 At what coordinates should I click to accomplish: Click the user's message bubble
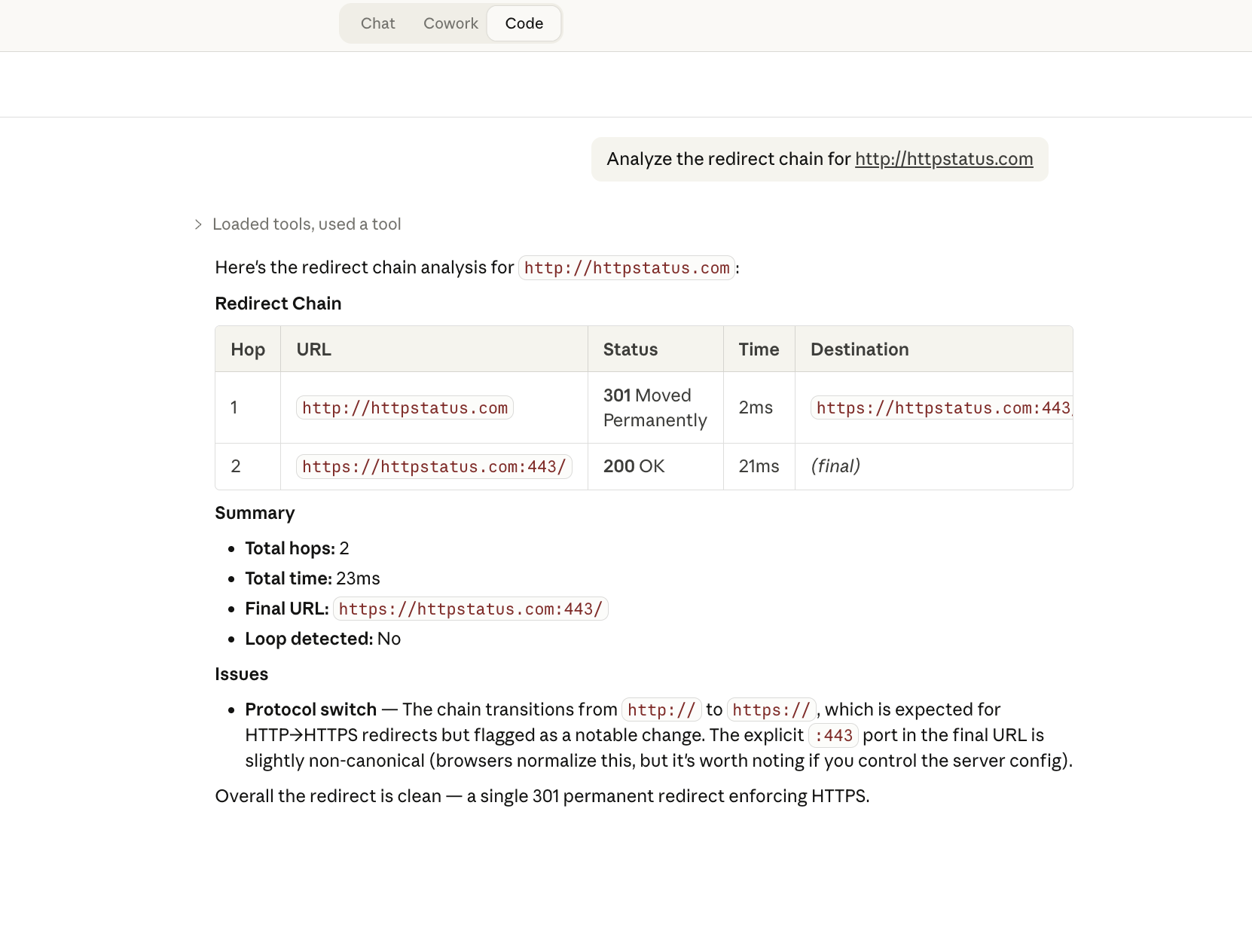(x=820, y=159)
